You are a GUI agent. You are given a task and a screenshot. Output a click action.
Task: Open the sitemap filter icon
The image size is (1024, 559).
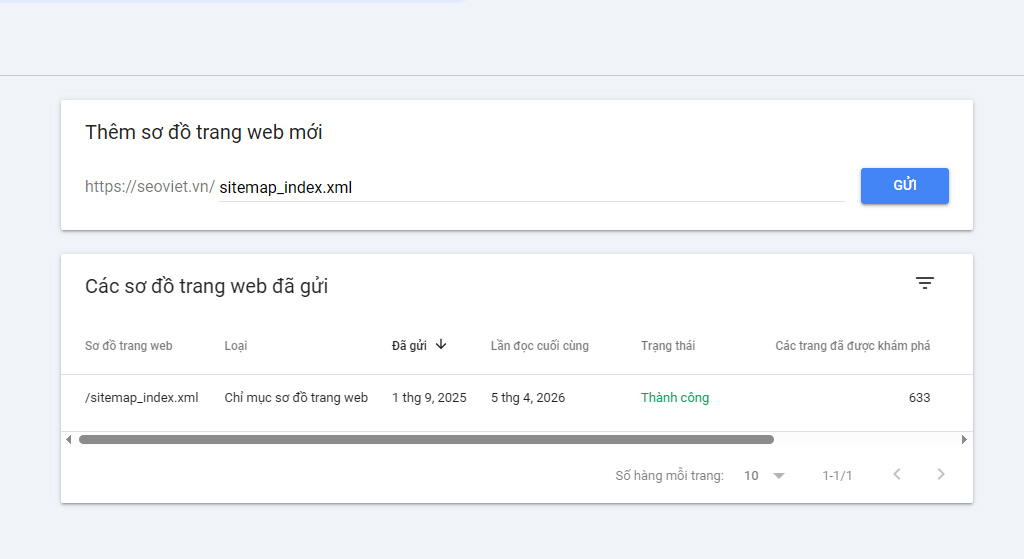[x=925, y=284]
